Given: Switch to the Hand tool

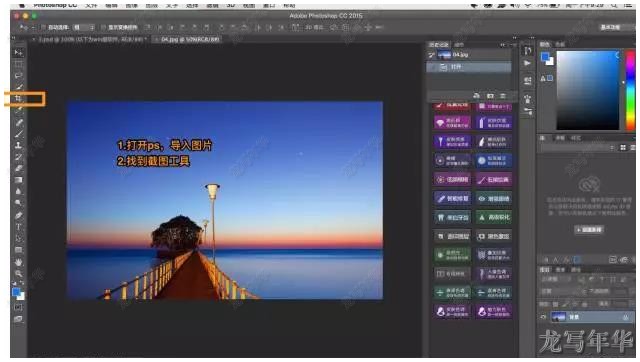Looking at the screenshot, I should click(18, 262).
